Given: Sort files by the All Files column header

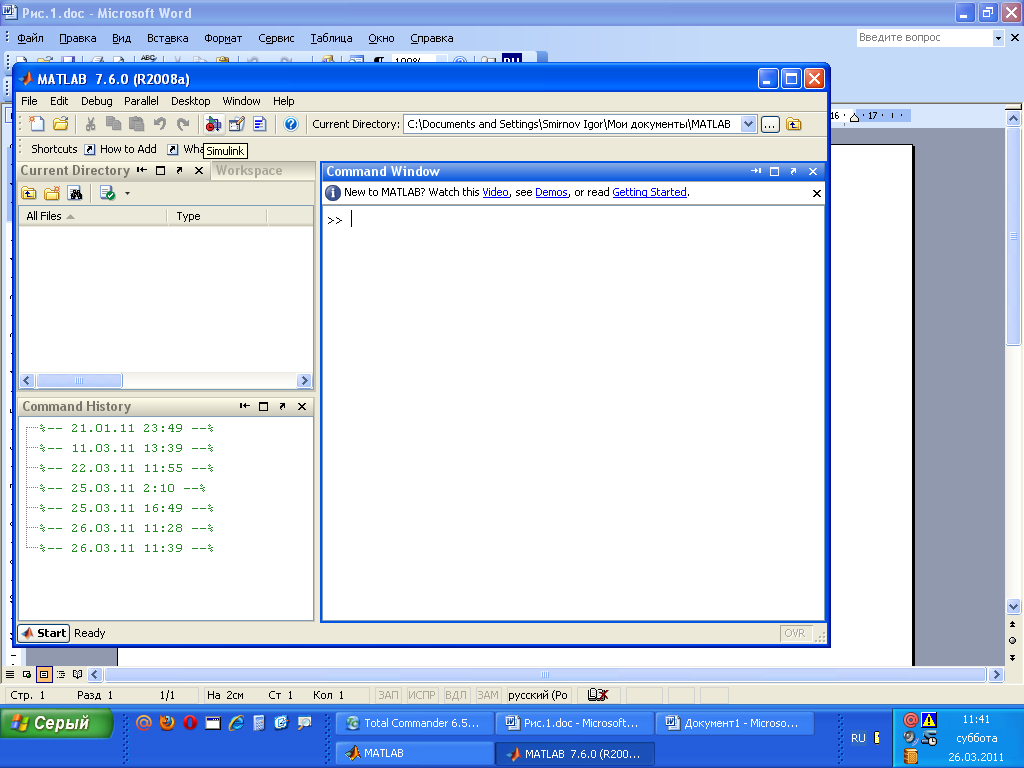Looking at the screenshot, I should pos(93,216).
